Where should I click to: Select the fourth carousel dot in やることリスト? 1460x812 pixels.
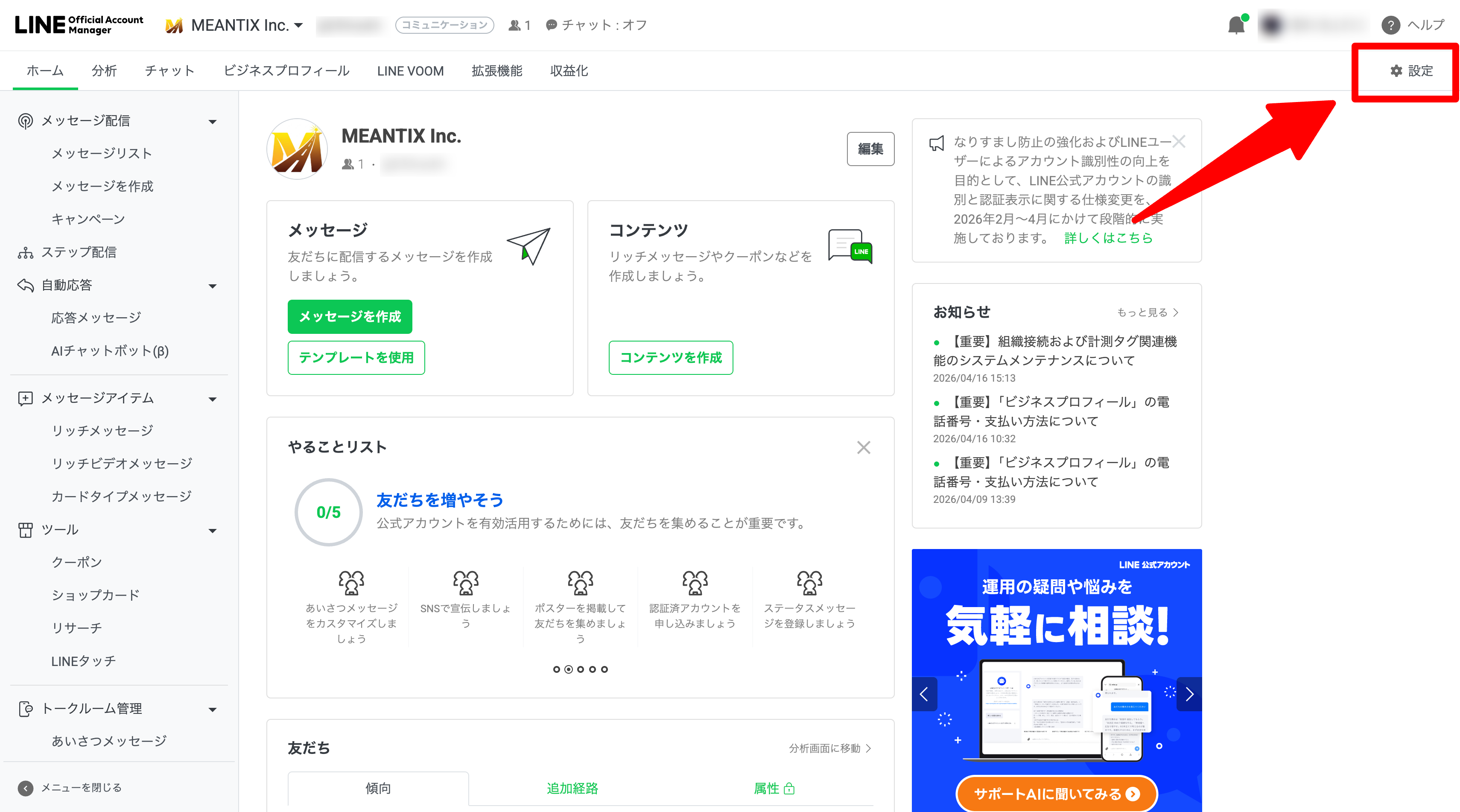(x=592, y=669)
